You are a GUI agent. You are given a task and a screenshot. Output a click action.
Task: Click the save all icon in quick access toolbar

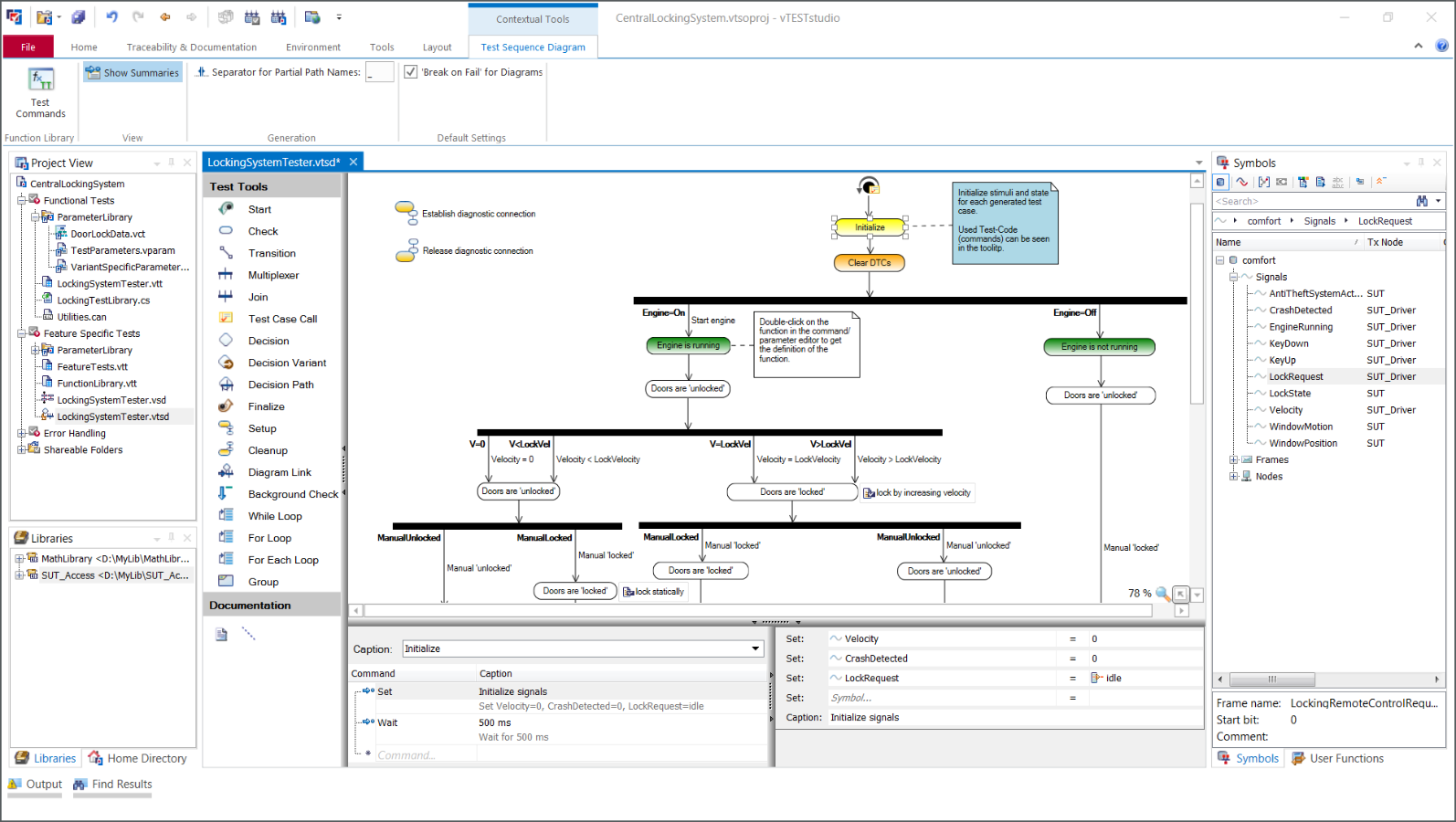[x=79, y=16]
